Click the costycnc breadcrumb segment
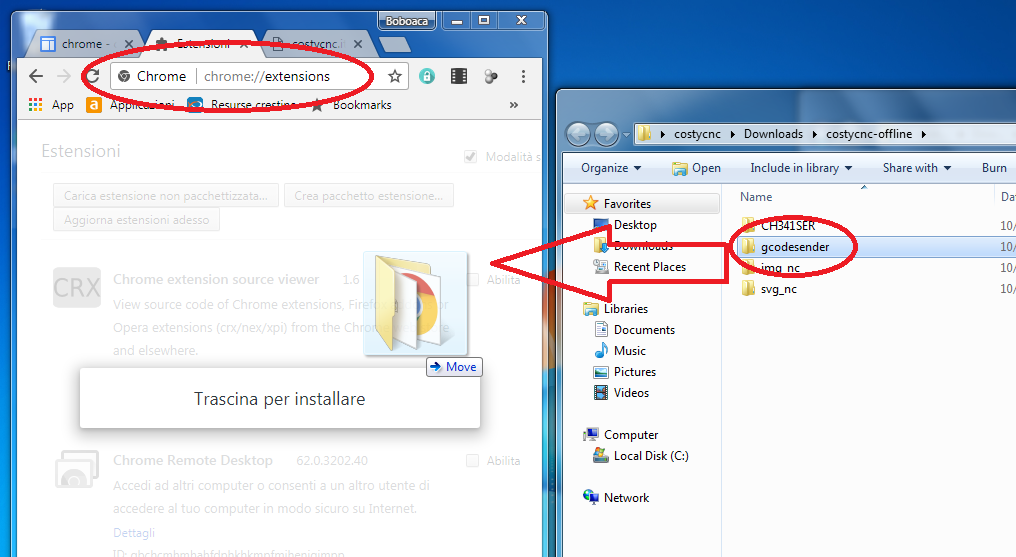 click(x=697, y=134)
